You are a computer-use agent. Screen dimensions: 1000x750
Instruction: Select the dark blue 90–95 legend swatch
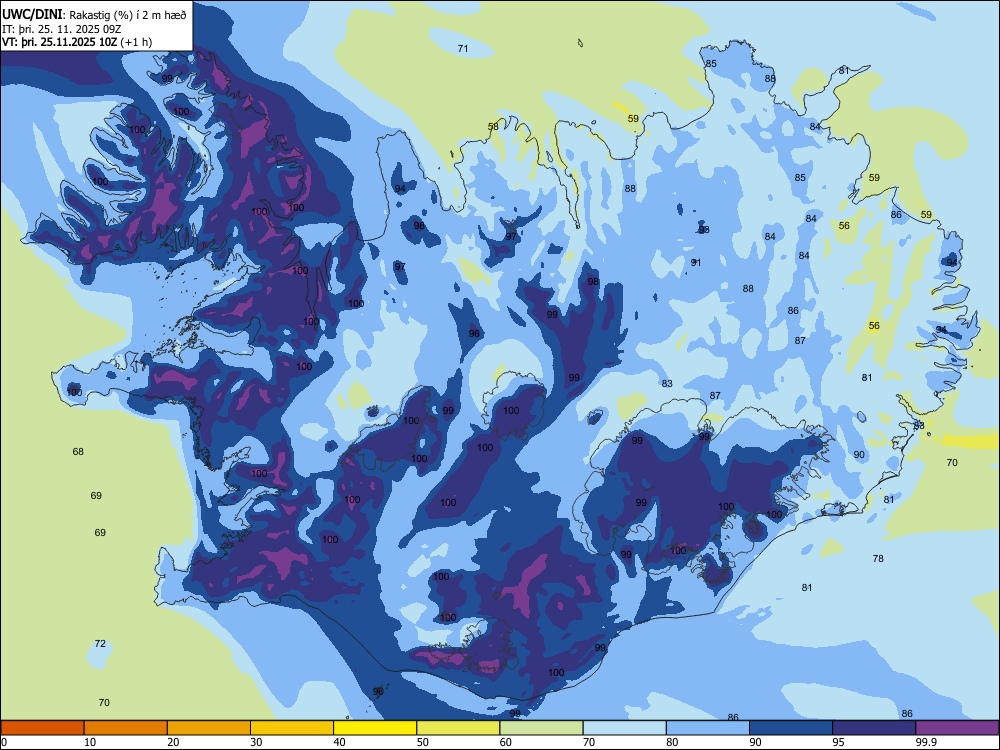click(x=791, y=728)
